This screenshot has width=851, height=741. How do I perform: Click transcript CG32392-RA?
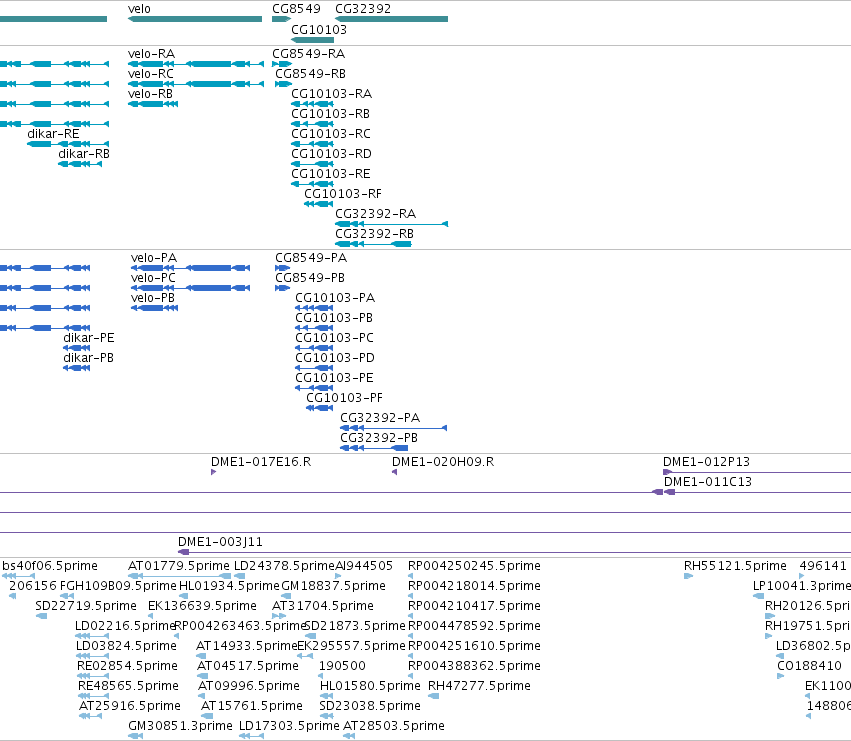391,224
